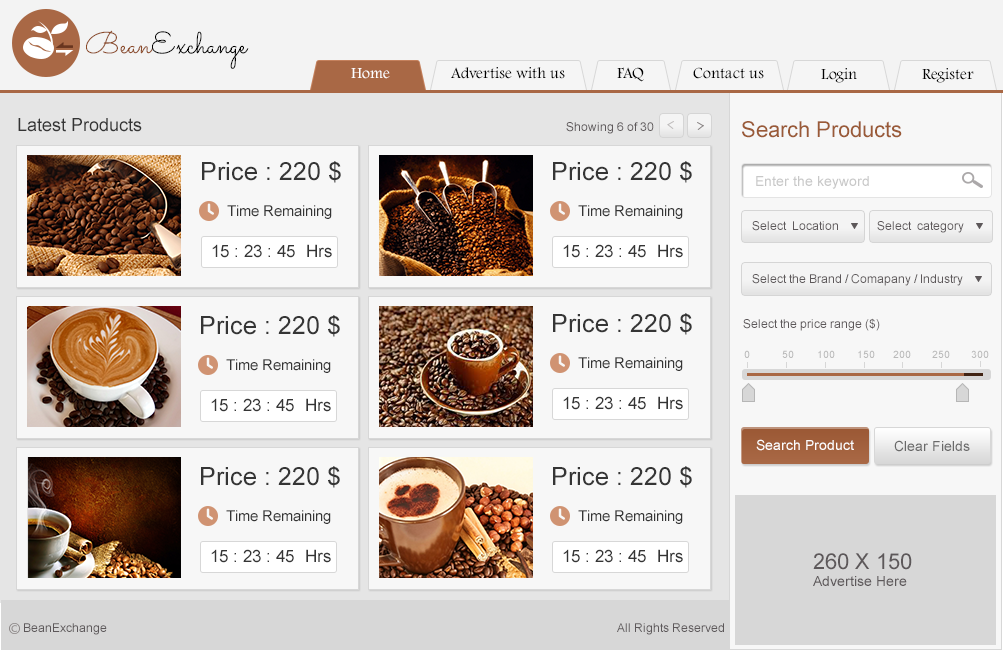The image size is (1003, 650).
Task: Click the right price range slider handle
Action: [962, 393]
